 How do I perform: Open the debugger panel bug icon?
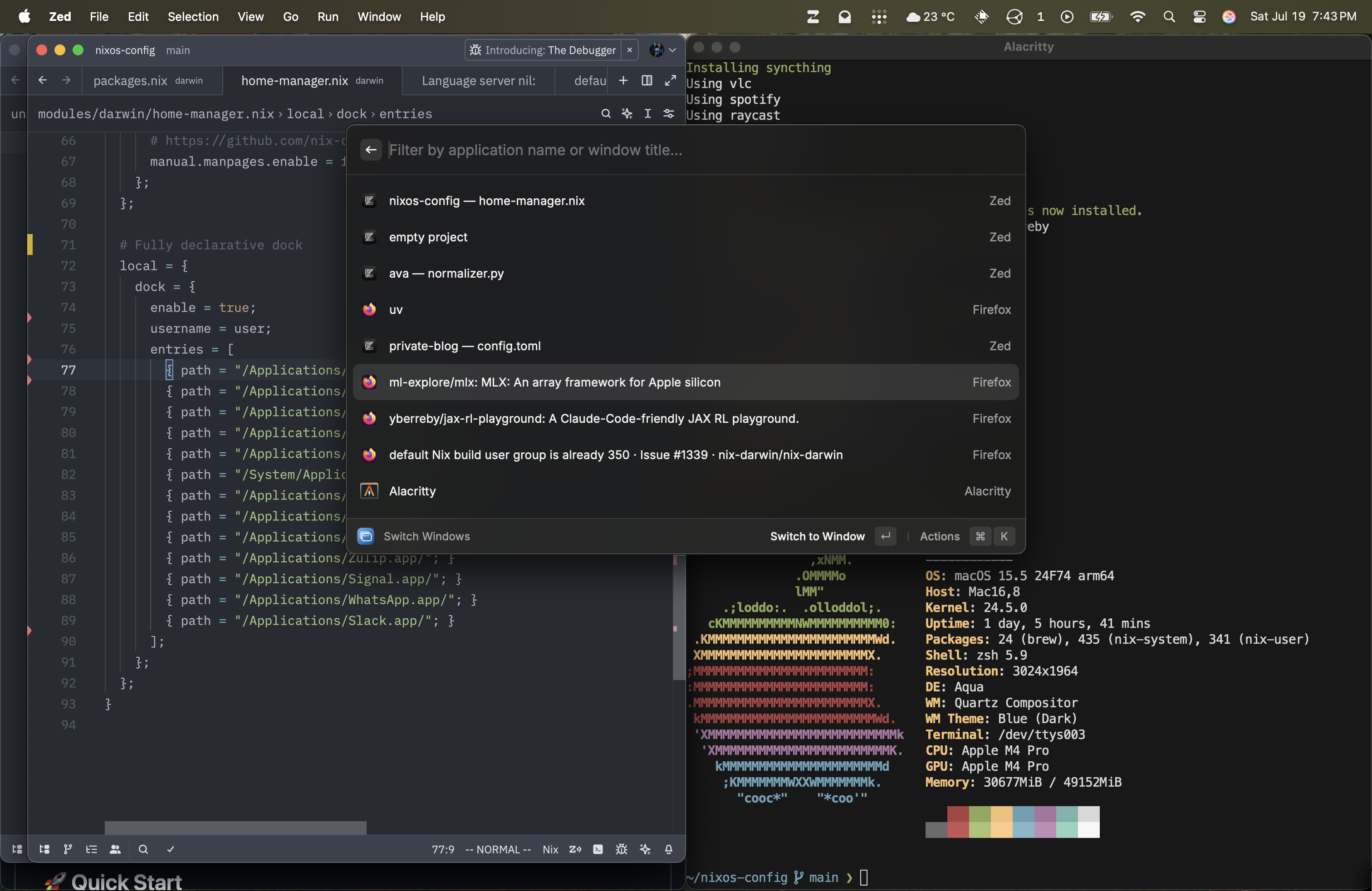[x=622, y=849]
